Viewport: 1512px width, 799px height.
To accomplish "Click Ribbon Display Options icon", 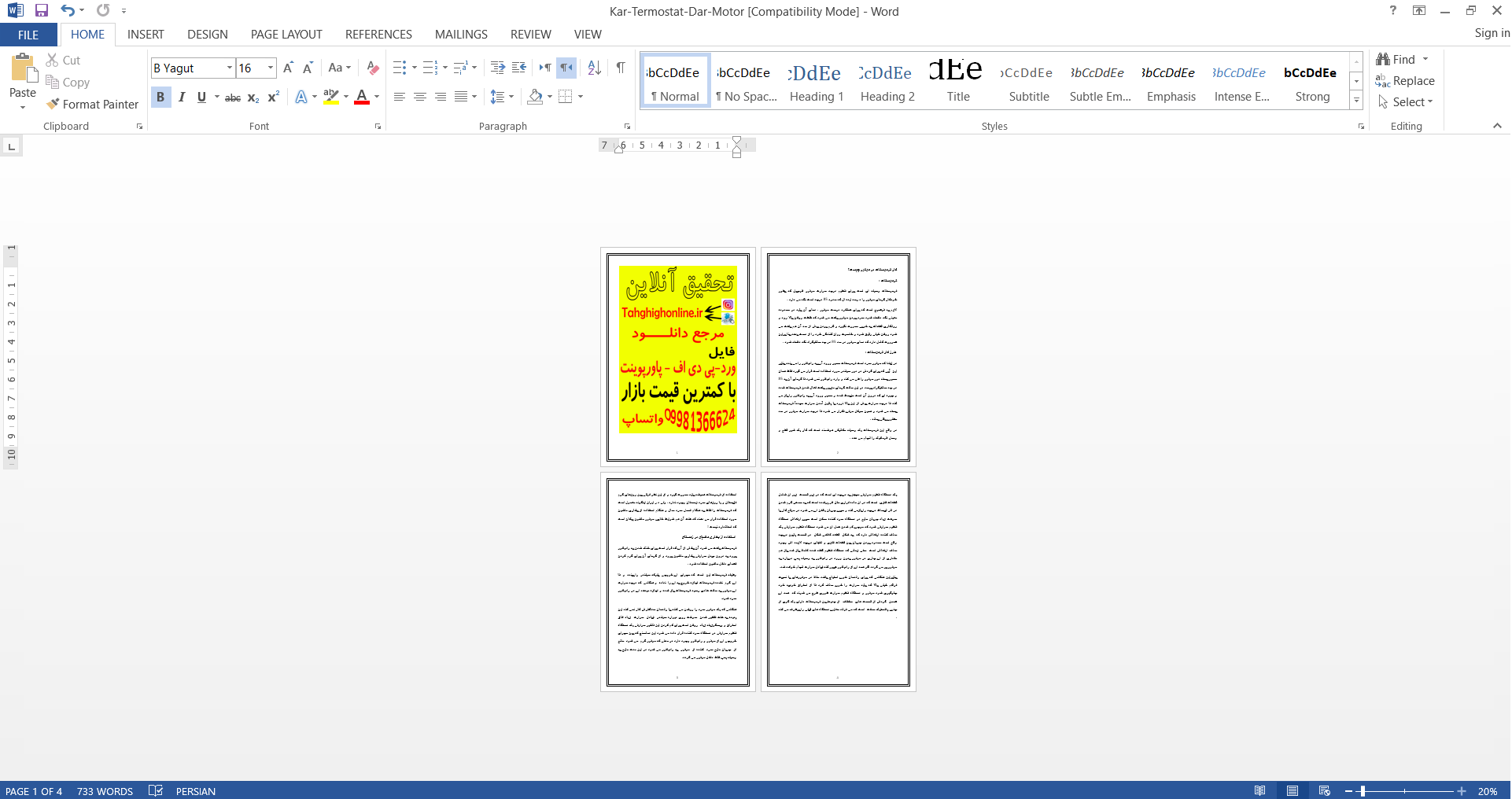I will [1419, 10].
